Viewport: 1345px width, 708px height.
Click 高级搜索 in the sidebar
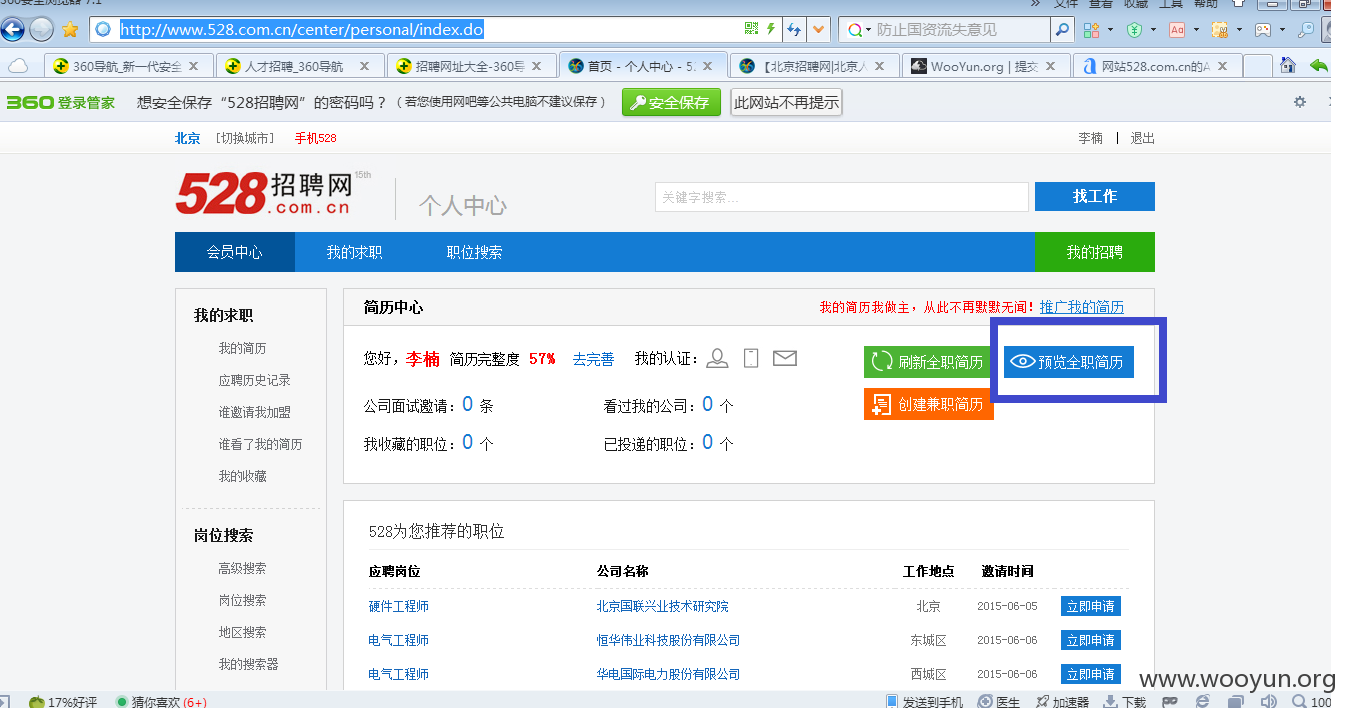243,569
